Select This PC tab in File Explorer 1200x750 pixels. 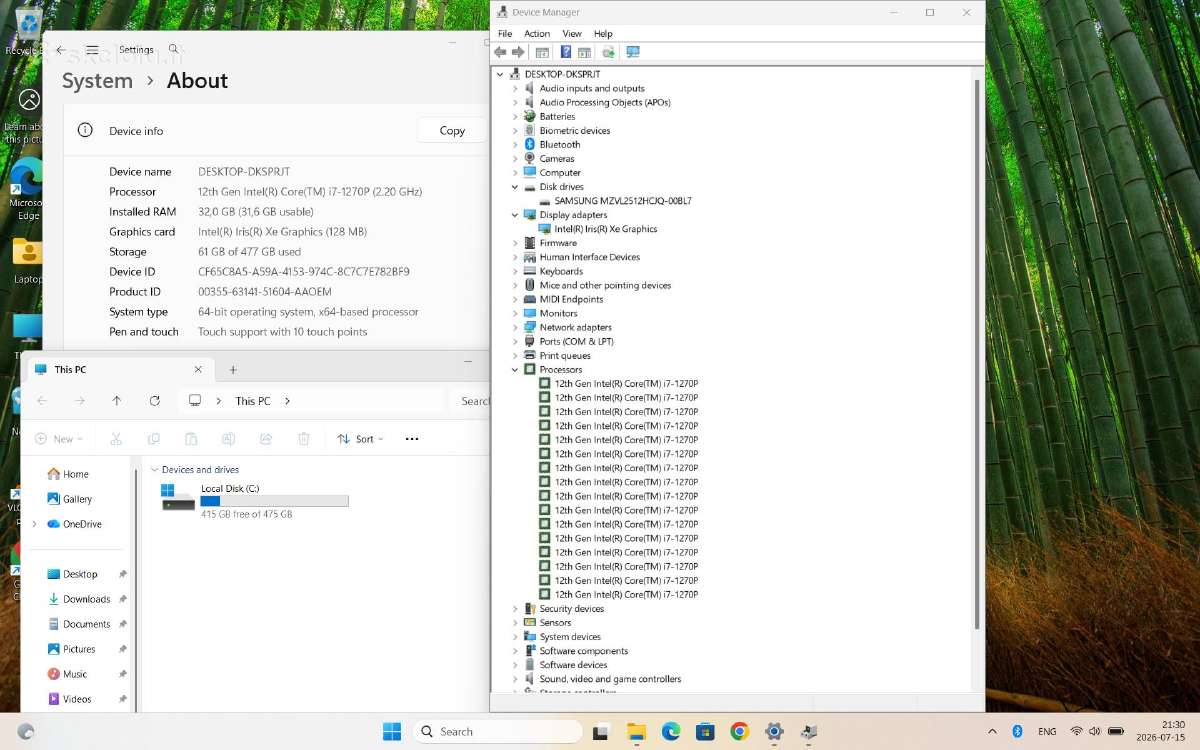(x=118, y=369)
